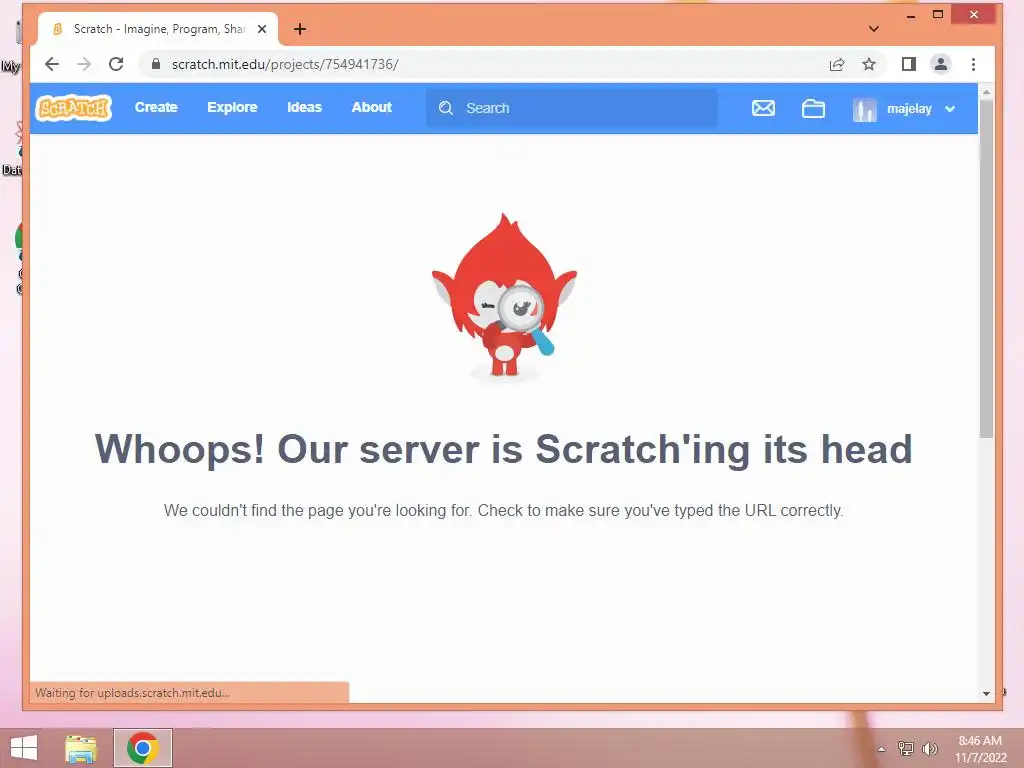Click the page vertical scrollbar thumb
Viewport: 1024px width, 768px height.
pos(986,268)
